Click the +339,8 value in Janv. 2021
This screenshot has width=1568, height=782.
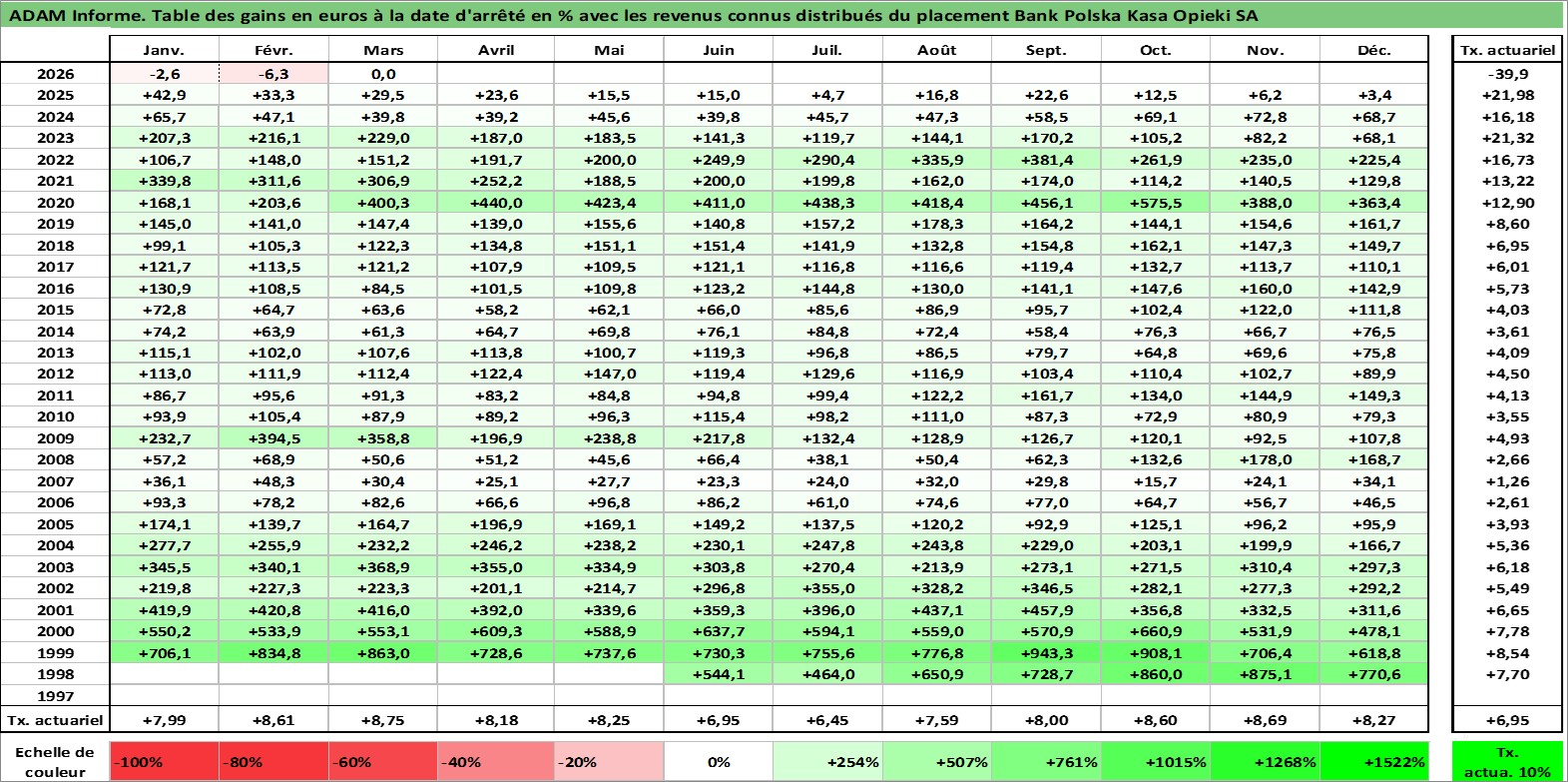tap(164, 181)
